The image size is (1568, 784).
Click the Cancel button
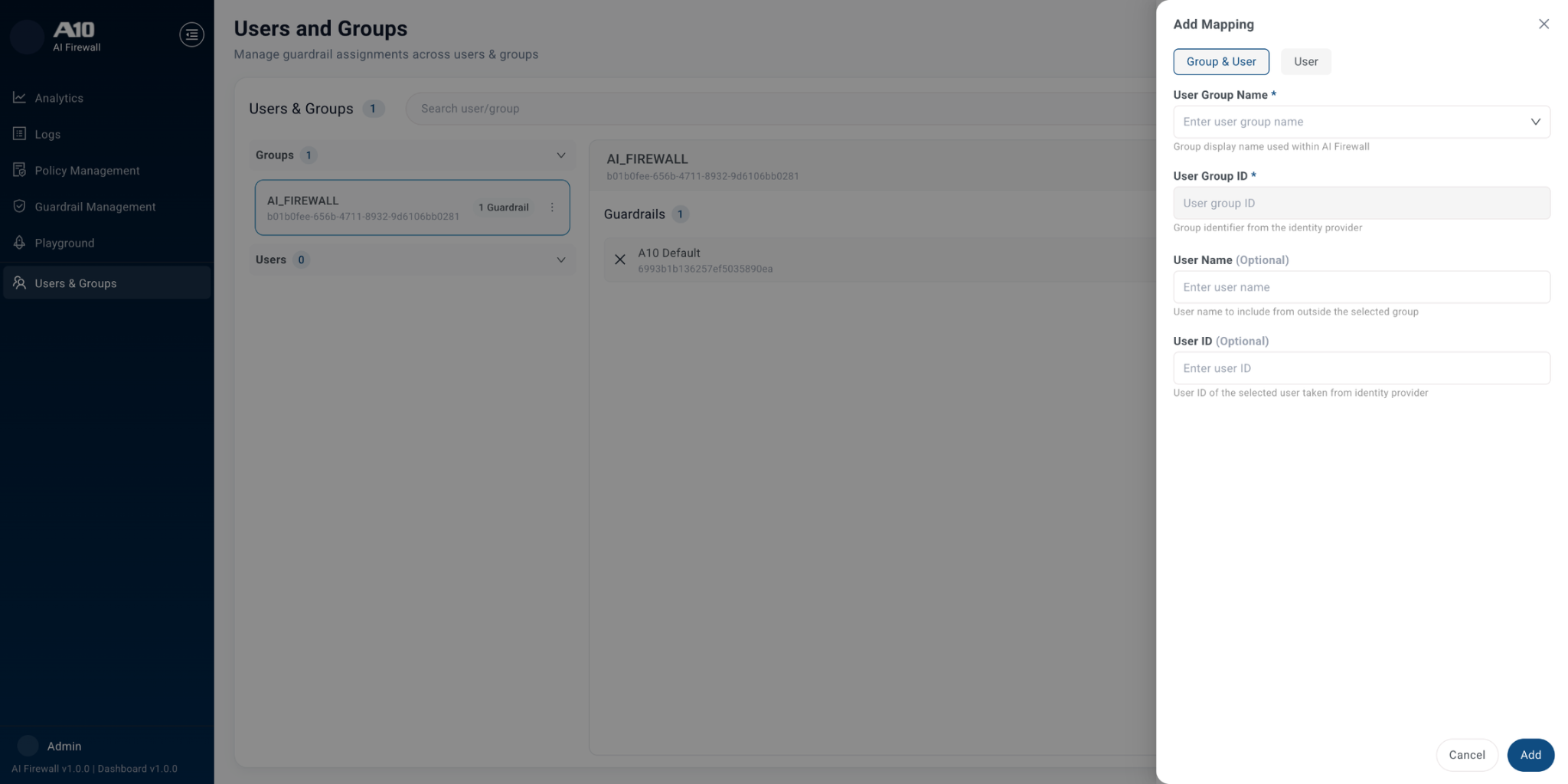point(1466,755)
